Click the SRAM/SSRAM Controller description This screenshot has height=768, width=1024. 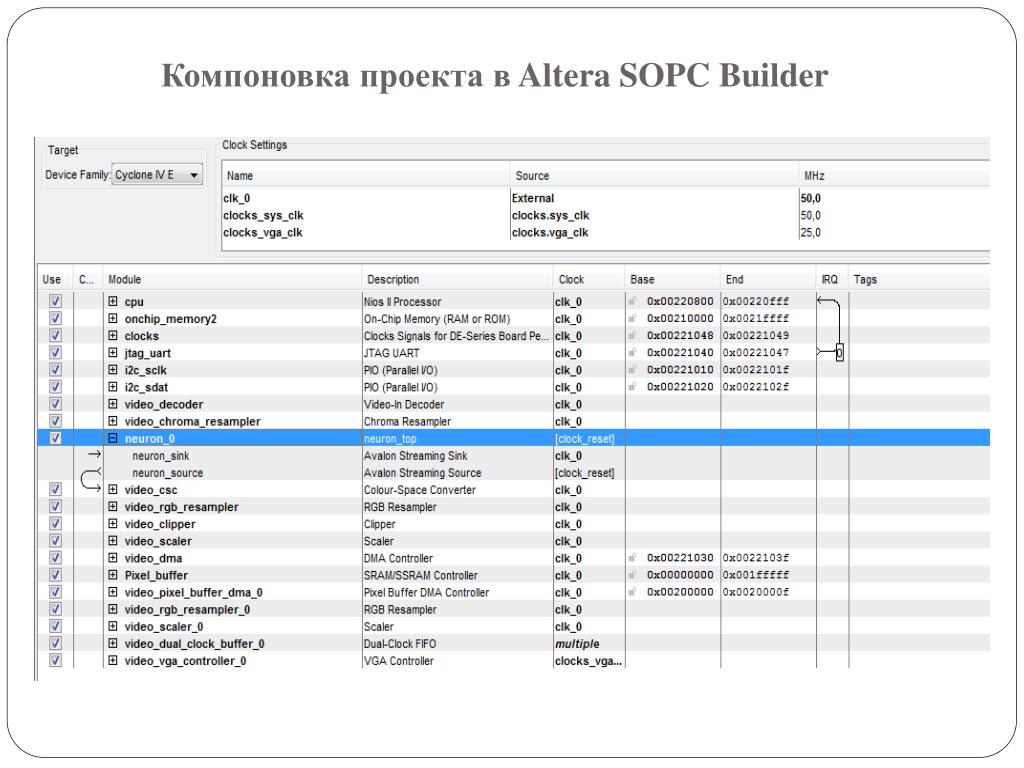coord(421,575)
